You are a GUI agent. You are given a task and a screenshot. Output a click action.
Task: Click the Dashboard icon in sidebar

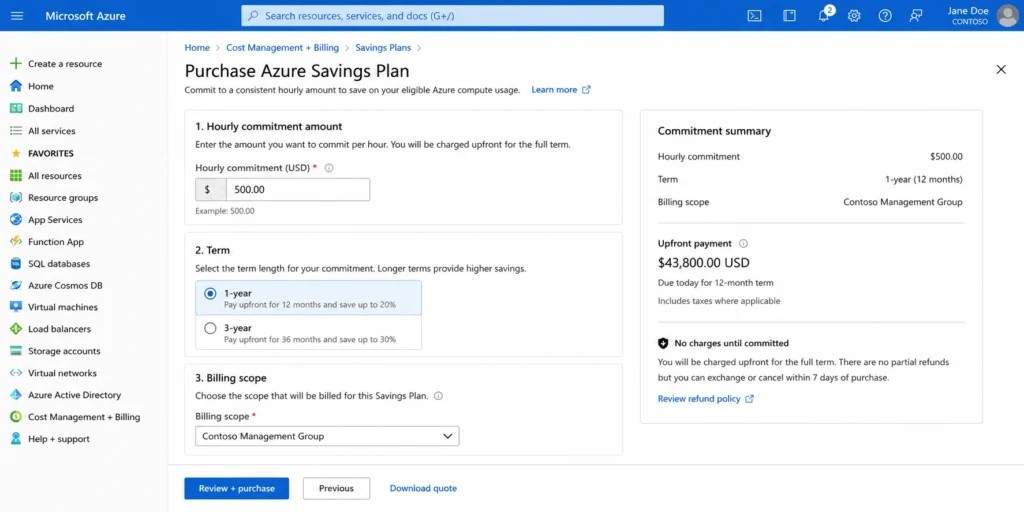[x=16, y=108]
